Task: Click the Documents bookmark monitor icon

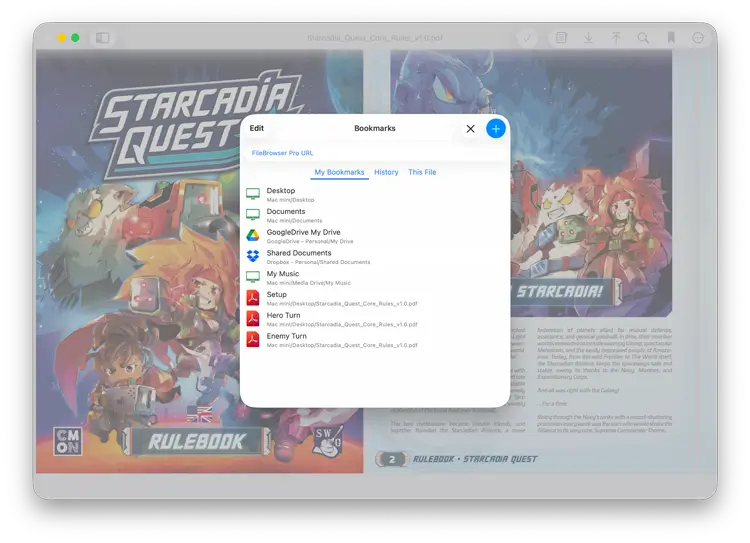Action: tap(253, 215)
